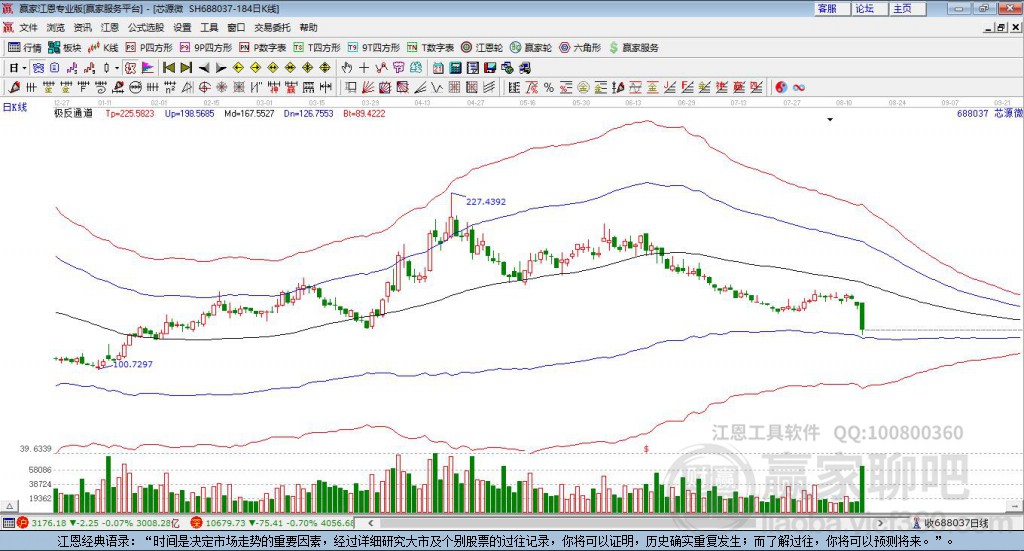Image resolution: width=1024 pixels, height=551 pixels.
Task: Select the crosshair cursor tool
Action: [364, 68]
